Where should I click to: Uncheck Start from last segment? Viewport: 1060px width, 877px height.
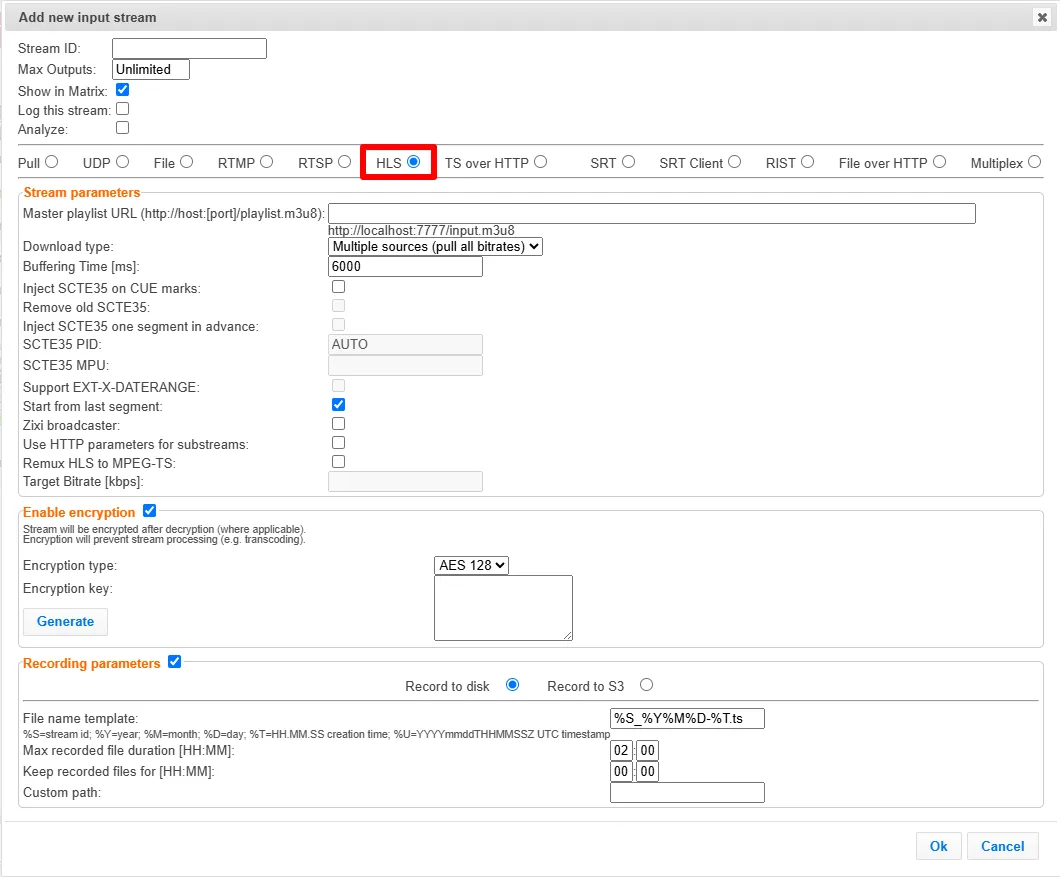click(x=339, y=404)
